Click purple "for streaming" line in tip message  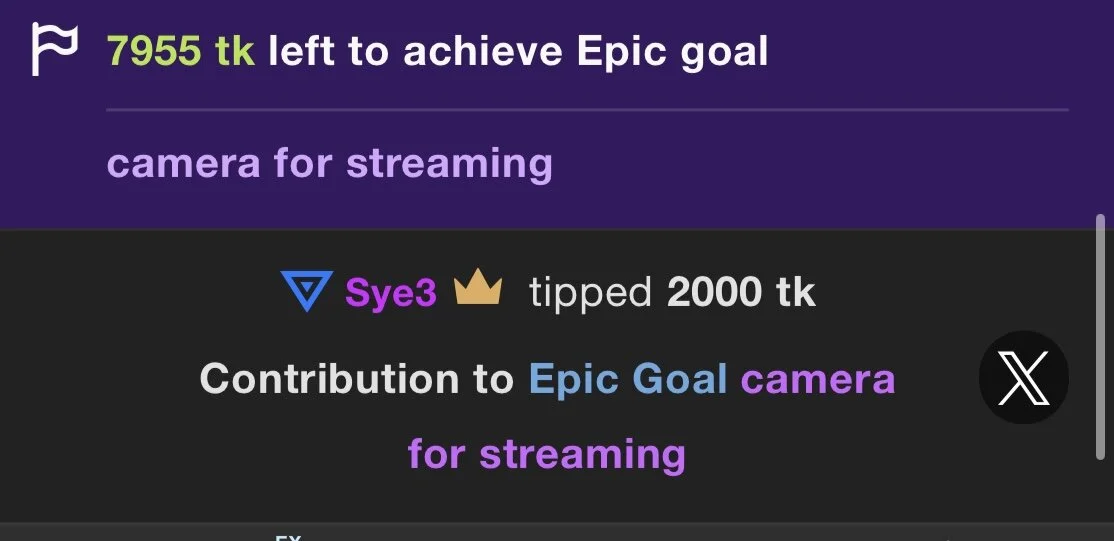[x=546, y=453]
